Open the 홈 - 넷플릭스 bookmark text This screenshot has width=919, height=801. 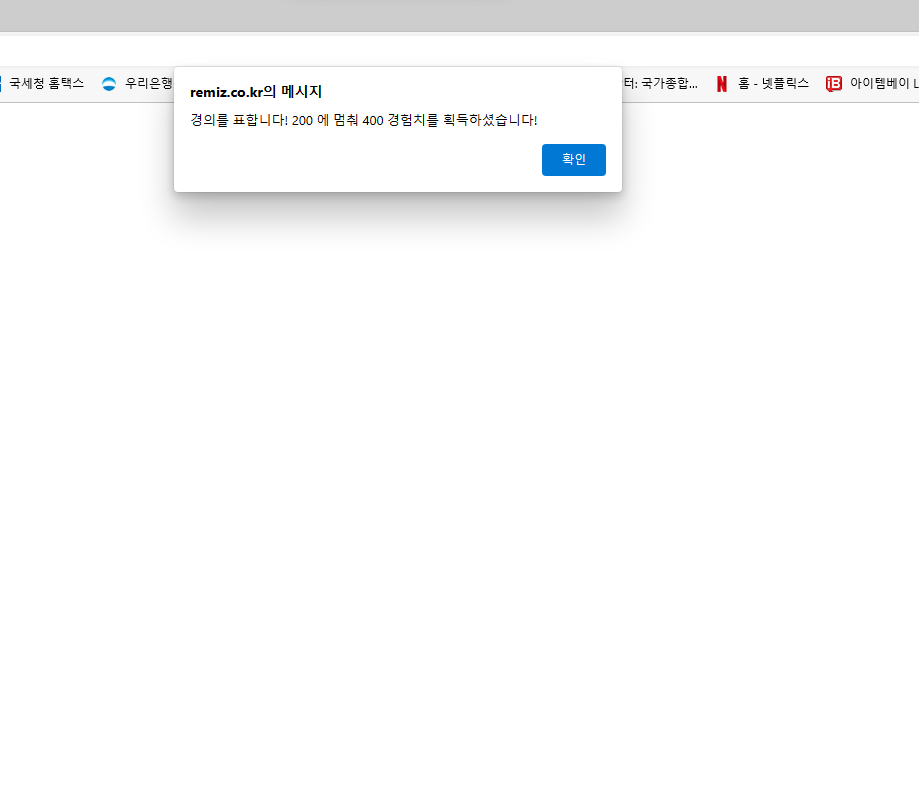(x=773, y=83)
